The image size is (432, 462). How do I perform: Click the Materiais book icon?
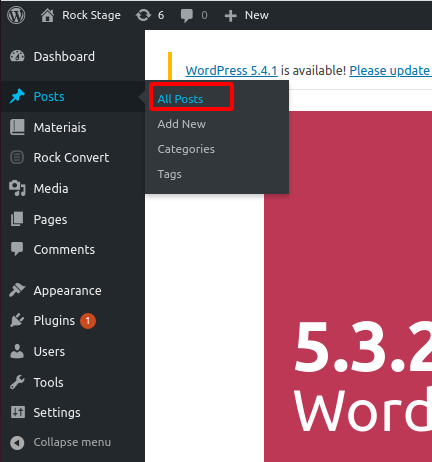17,127
